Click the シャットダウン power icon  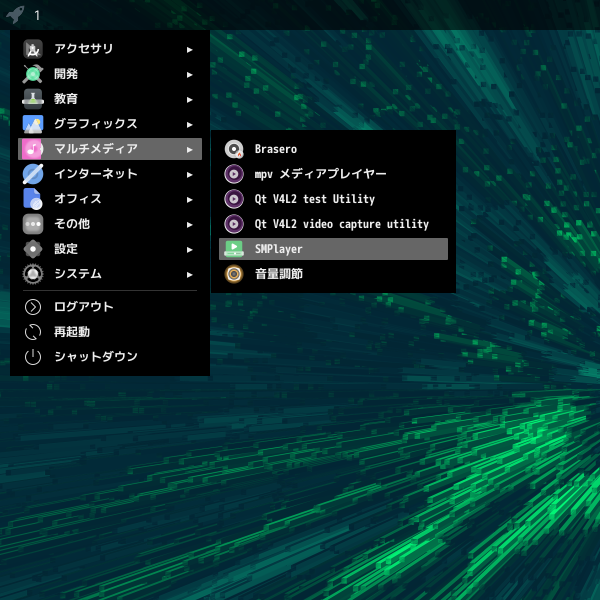pyautogui.click(x=33, y=357)
